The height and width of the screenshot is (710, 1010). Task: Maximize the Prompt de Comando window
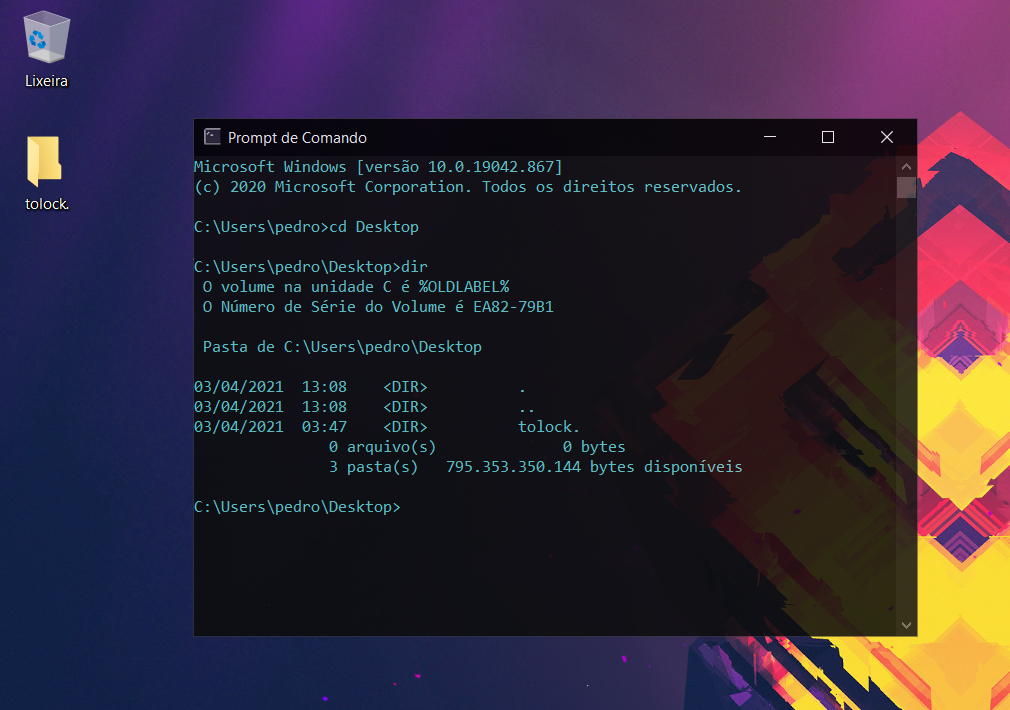828,137
